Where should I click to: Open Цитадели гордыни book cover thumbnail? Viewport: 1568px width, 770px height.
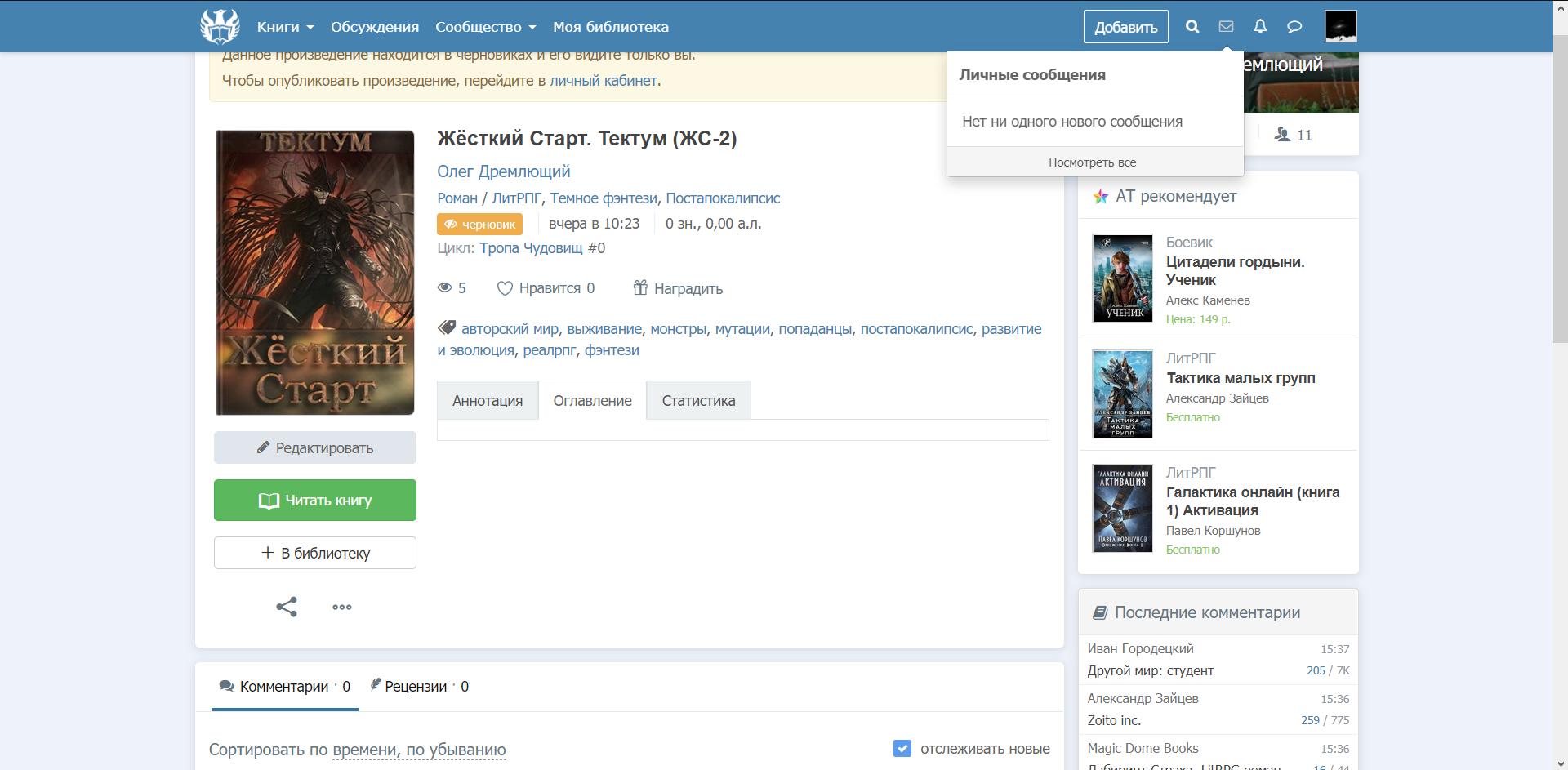[x=1123, y=278]
